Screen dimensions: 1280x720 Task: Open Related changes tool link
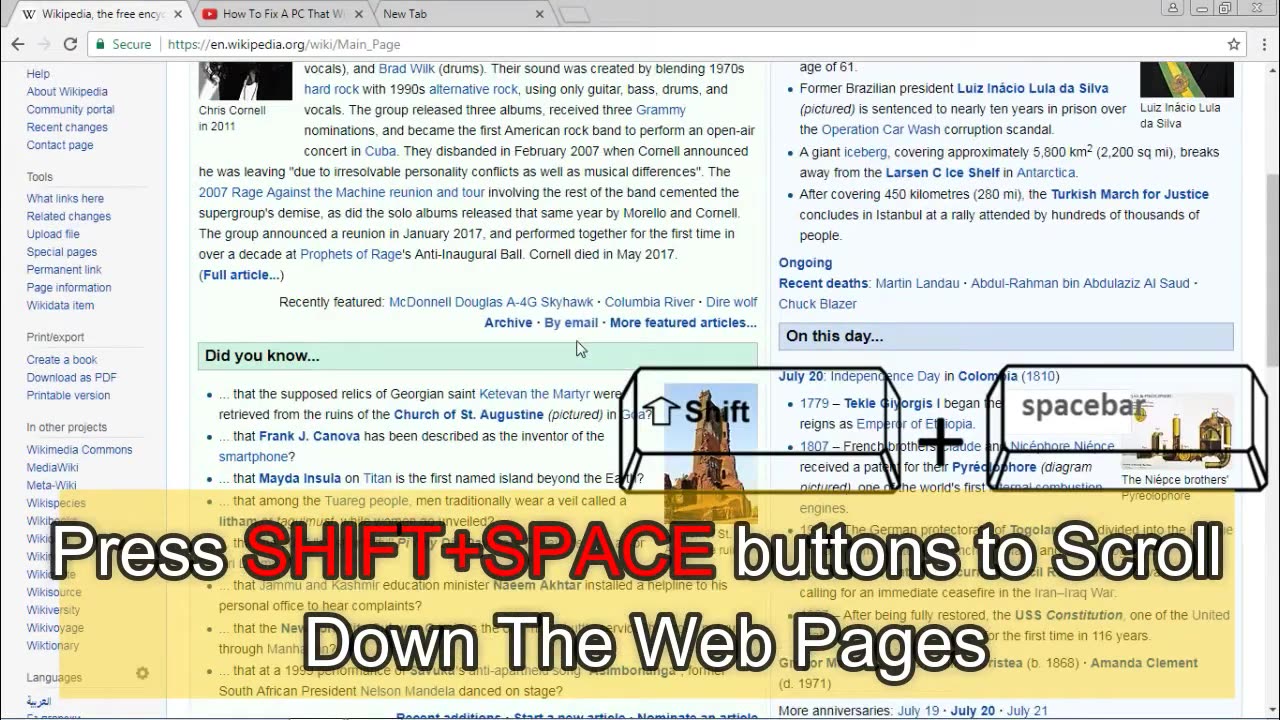coord(69,217)
